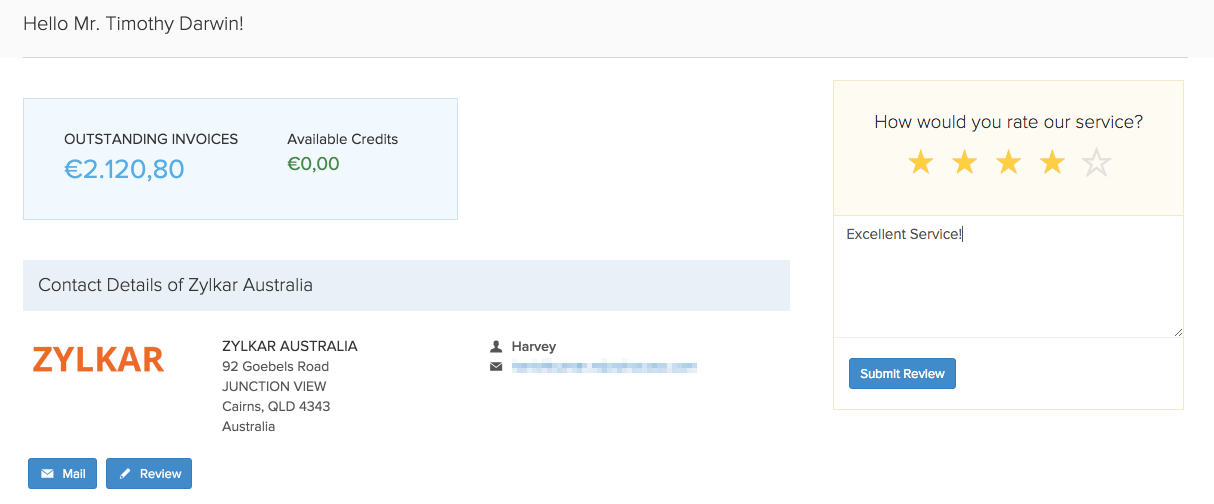Image resolution: width=1214 pixels, height=504 pixels.
Task: Choose the third rating star
Action: tap(1008, 162)
